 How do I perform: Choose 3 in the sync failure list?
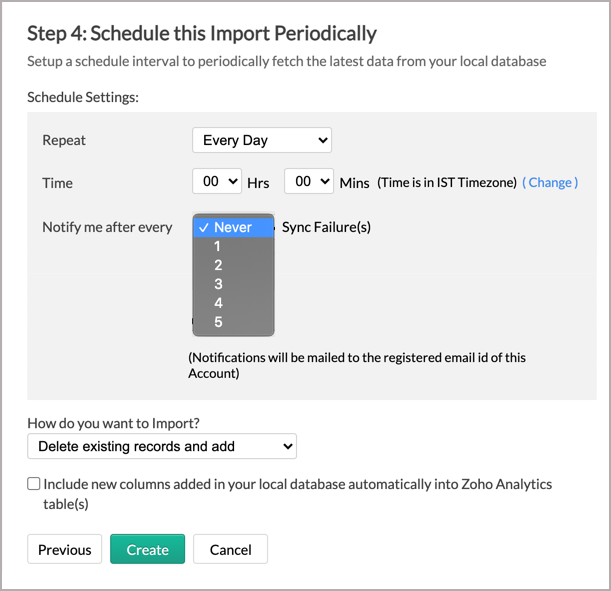click(233, 284)
